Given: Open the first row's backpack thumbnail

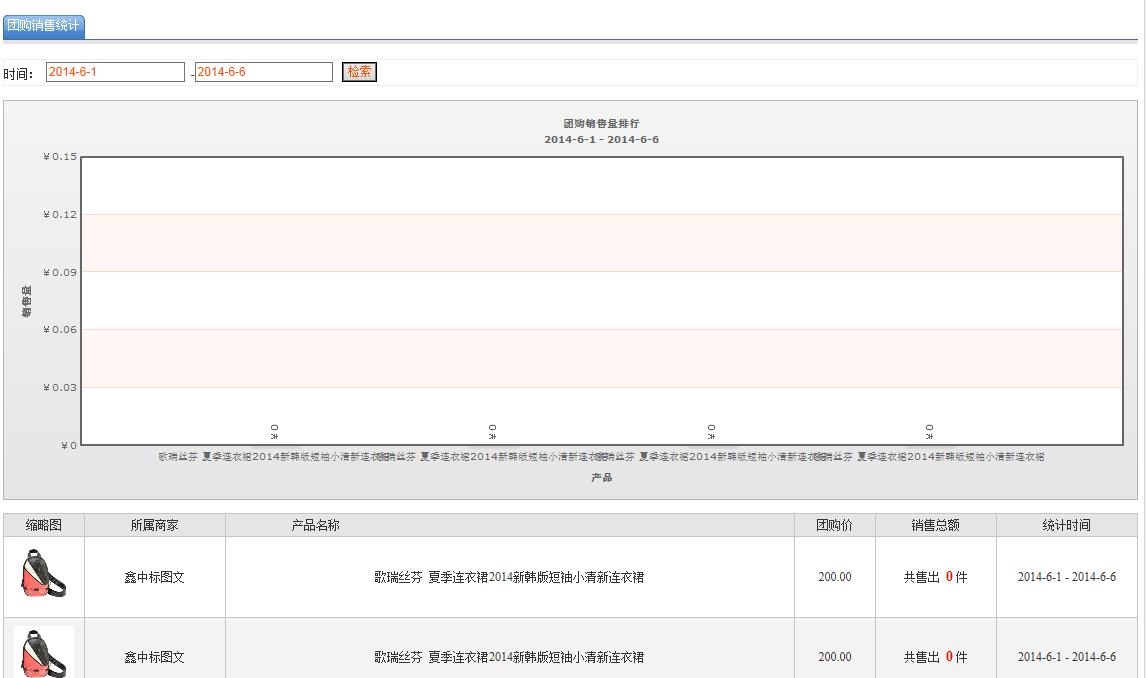Looking at the screenshot, I should pyautogui.click(x=44, y=575).
